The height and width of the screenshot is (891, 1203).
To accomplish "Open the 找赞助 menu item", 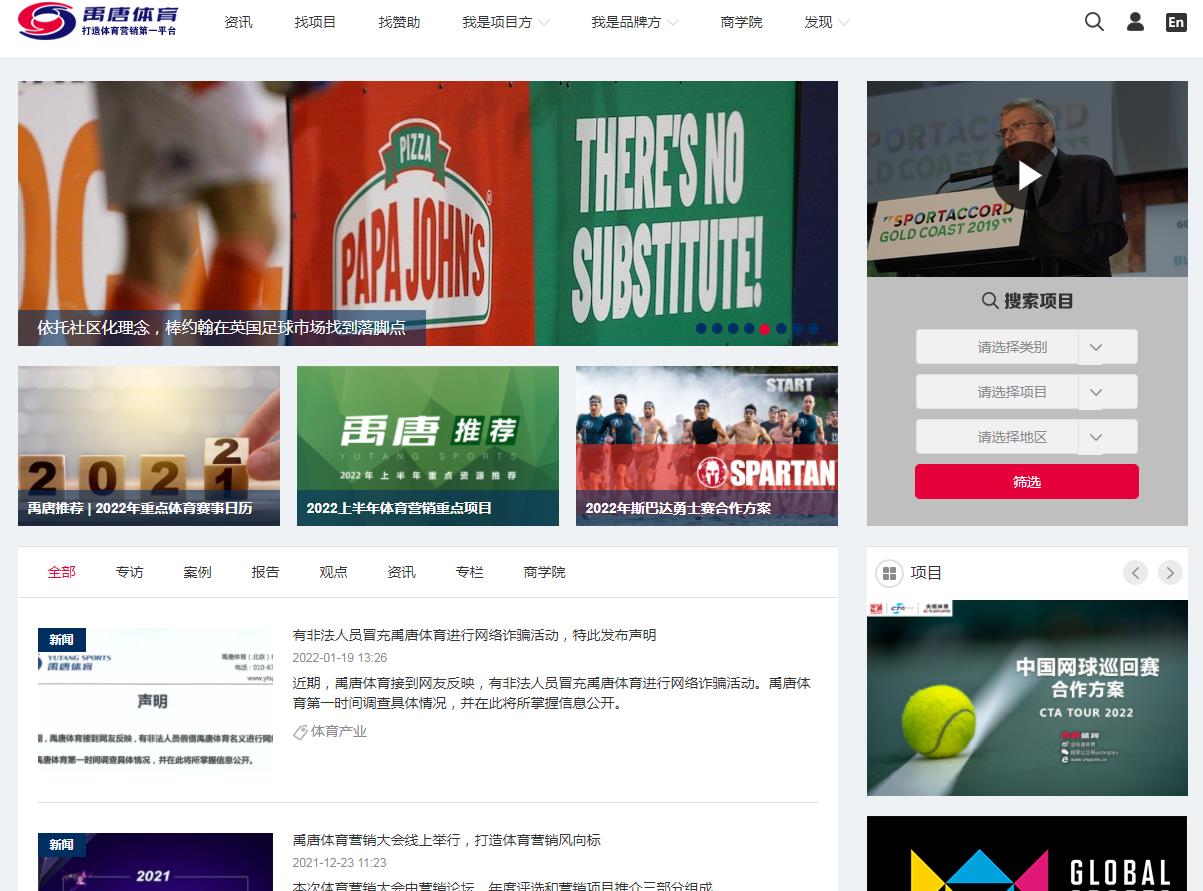I will pyautogui.click(x=399, y=22).
